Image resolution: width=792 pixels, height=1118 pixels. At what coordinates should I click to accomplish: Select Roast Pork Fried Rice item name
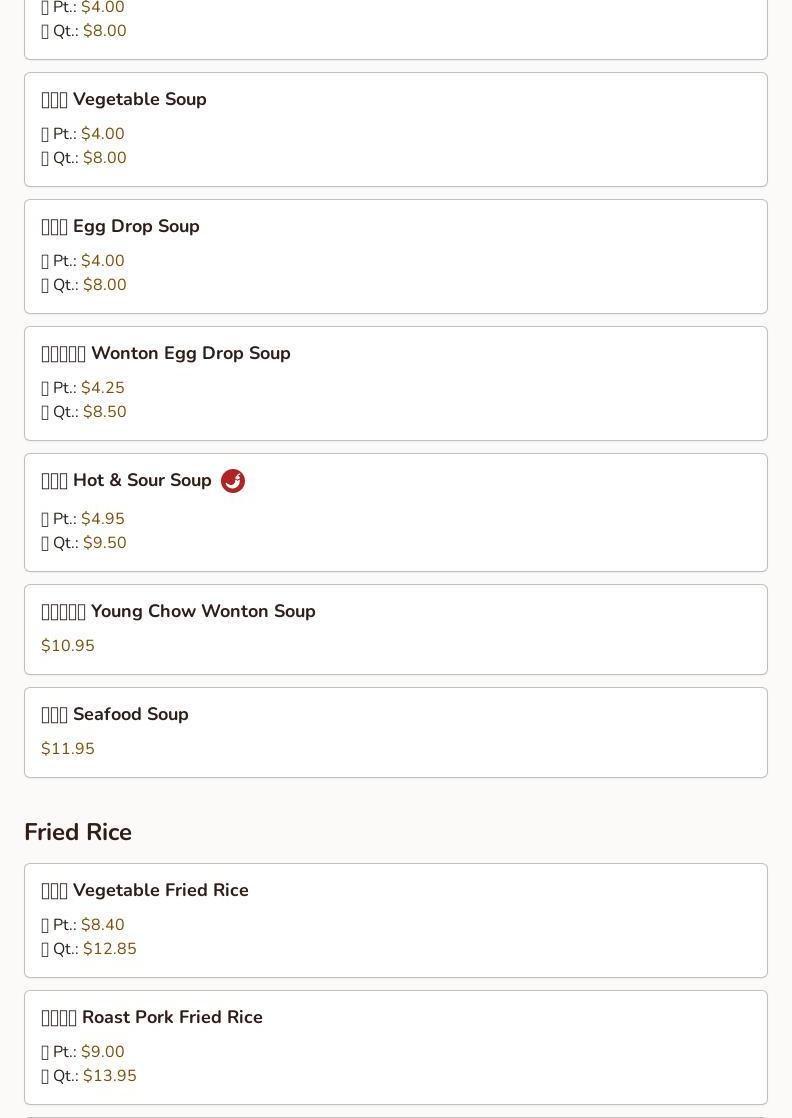pos(152,1017)
